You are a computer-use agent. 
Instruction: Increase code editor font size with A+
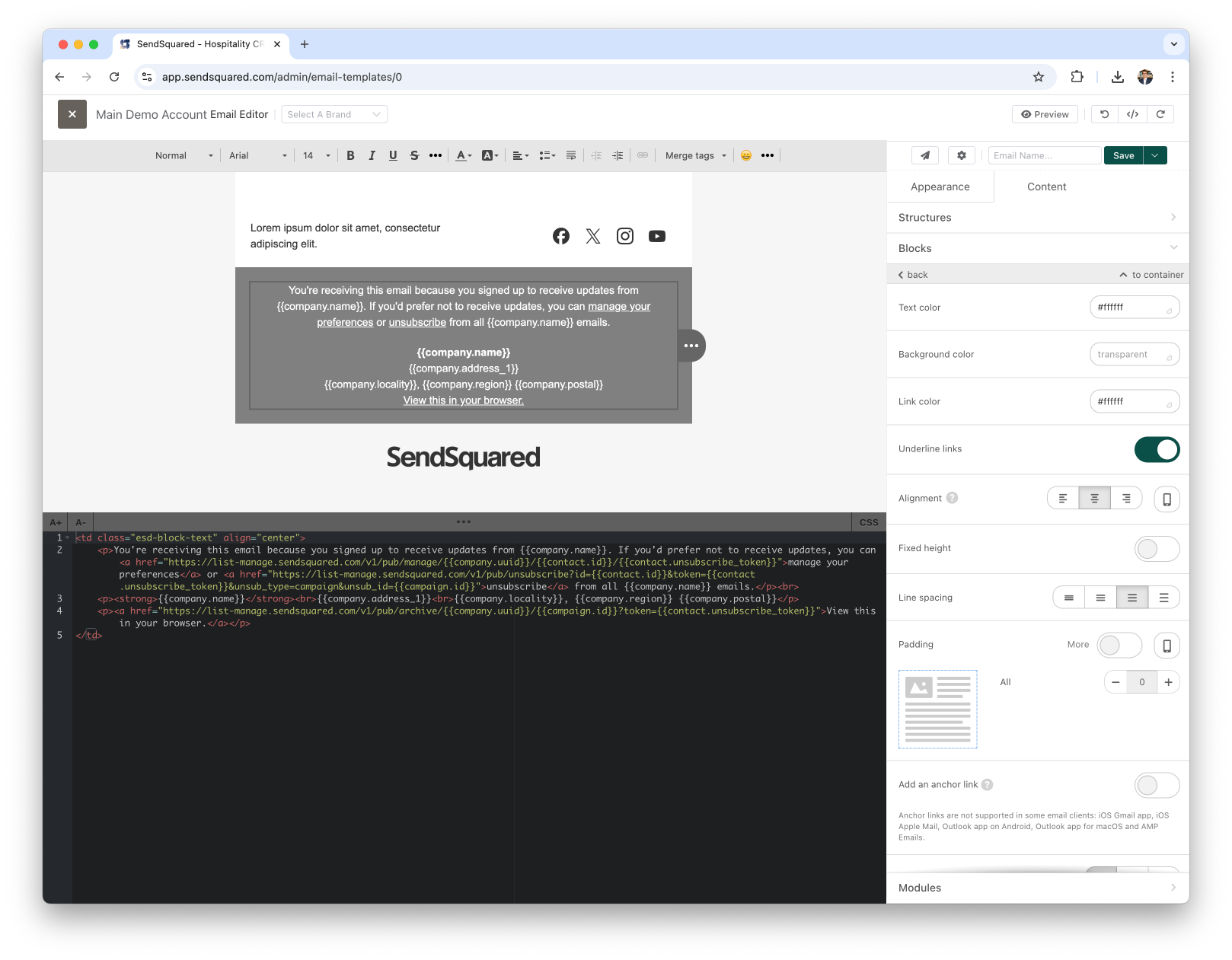pyautogui.click(x=56, y=522)
